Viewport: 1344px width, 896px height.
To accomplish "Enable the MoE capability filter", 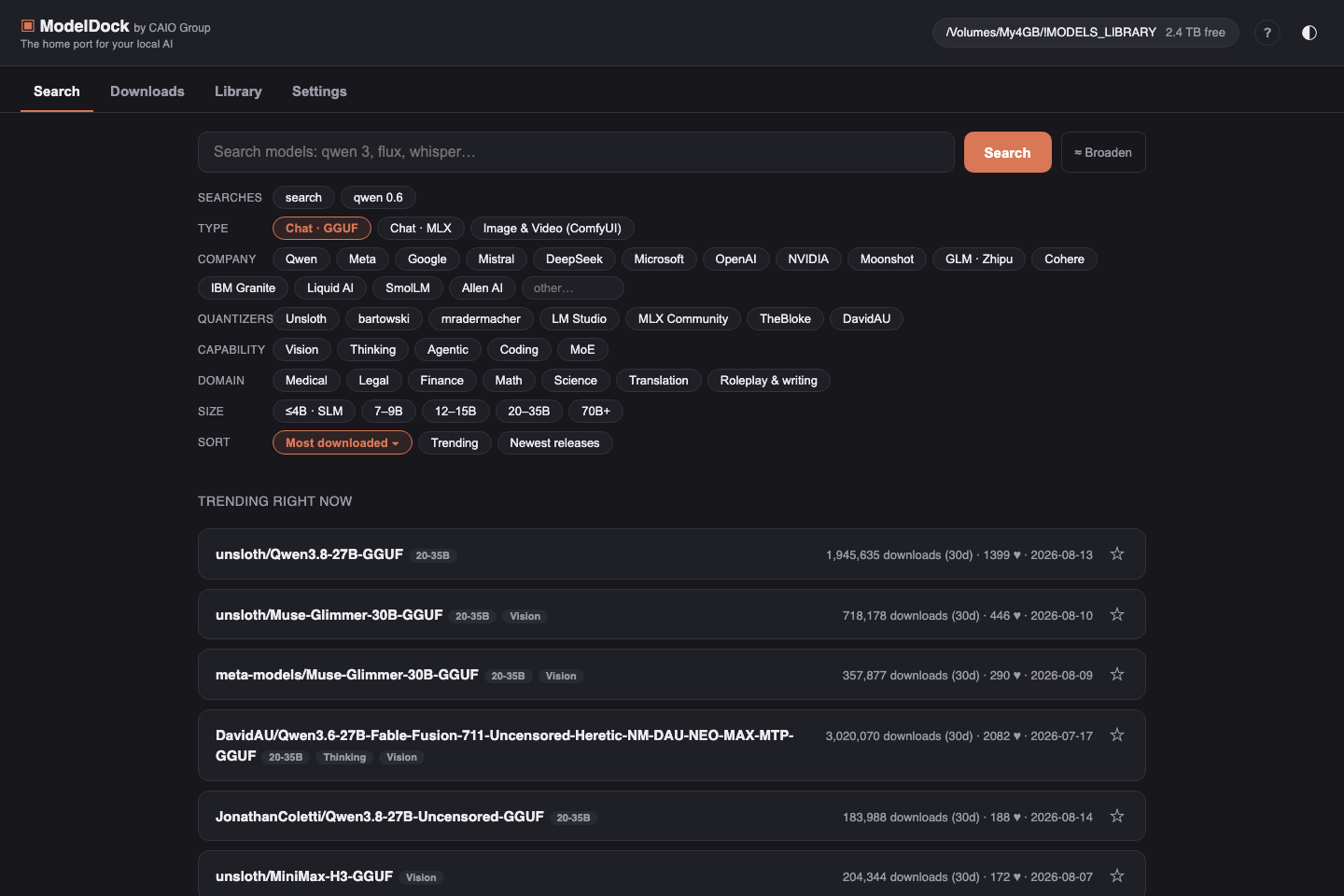I will (x=582, y=350).
